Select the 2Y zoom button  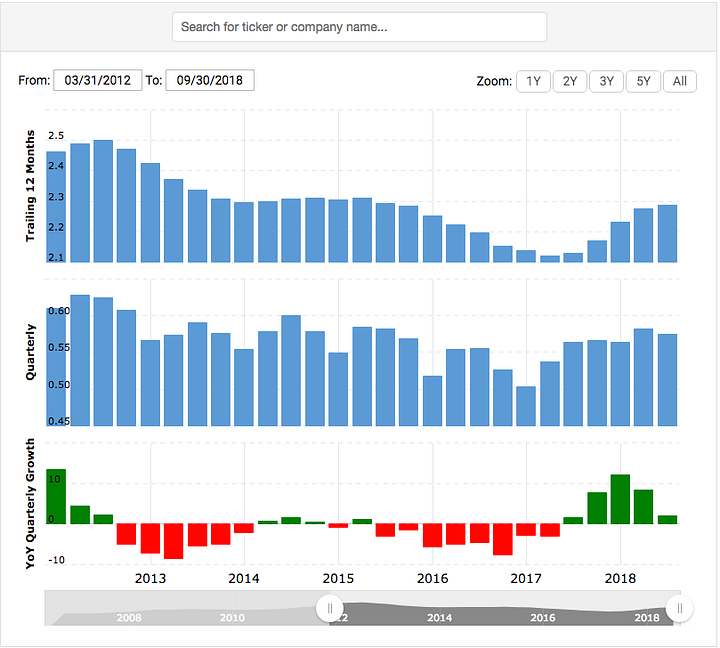[570, 81]
